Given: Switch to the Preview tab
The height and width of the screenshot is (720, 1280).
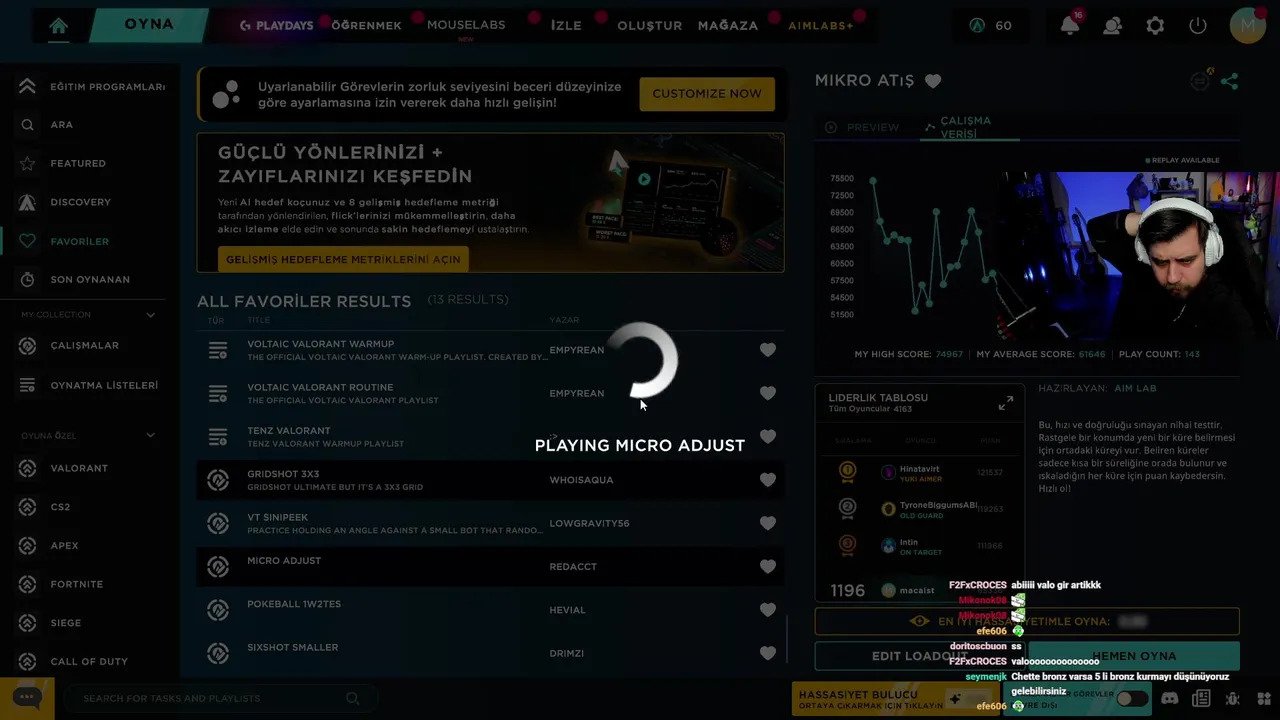Looking at the screenshot, I should (x=862, y=127).
